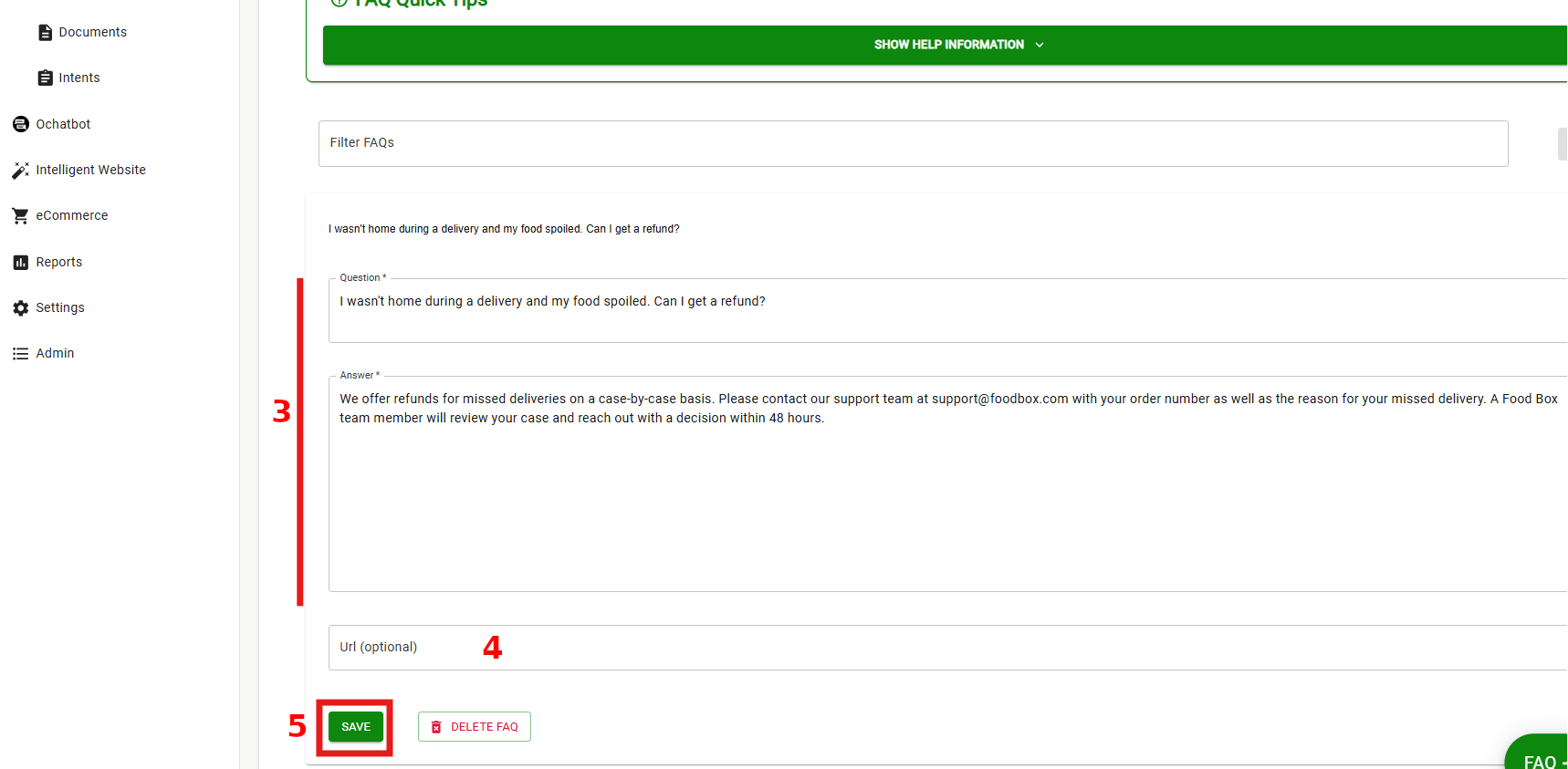Go to the Ochatbot menu item

[63, 124]
